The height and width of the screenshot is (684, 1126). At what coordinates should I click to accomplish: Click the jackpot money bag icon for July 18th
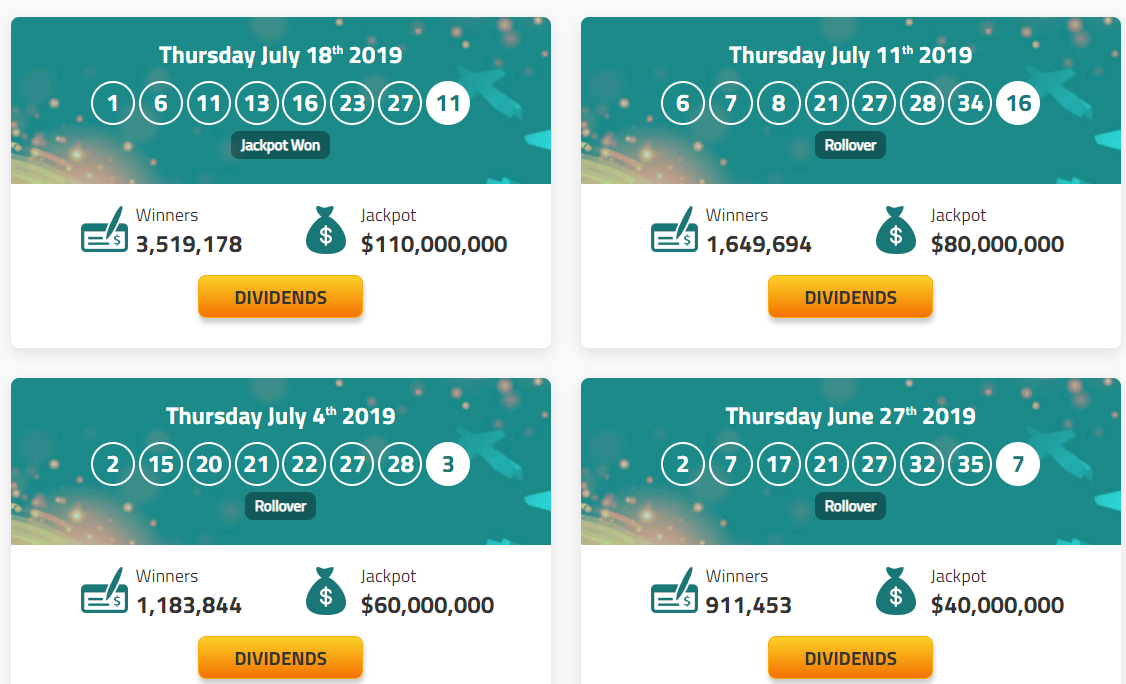pyautogui.click(x=326, y=230)
